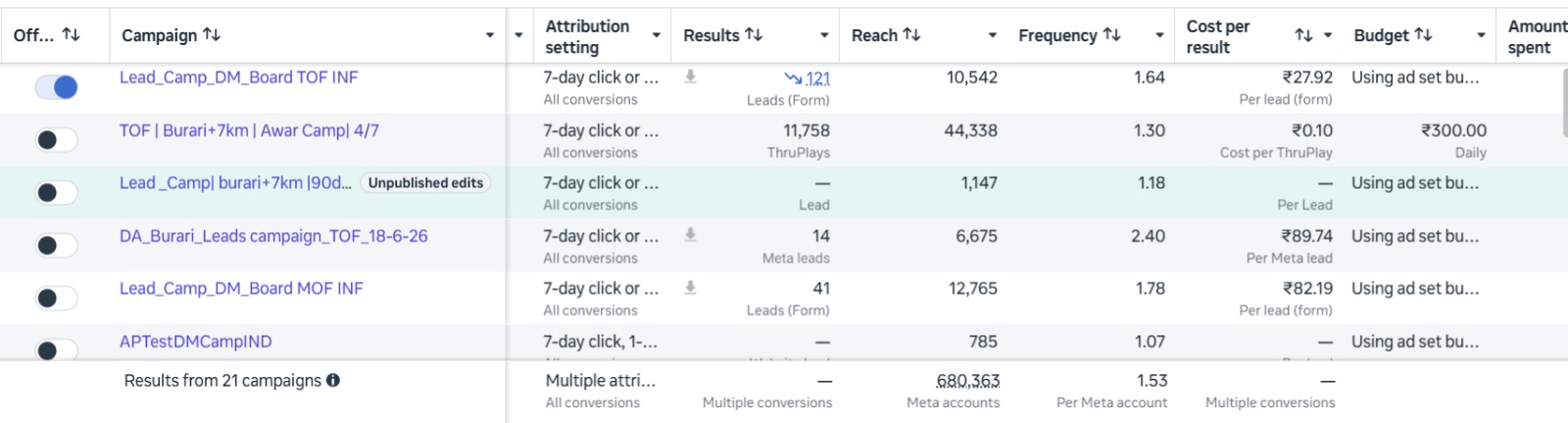Image resolution: width=1568 pixels, height=423 pixels.
Task: Sort by the Campaign column arrows icon
Action: [x=212, y=35]
